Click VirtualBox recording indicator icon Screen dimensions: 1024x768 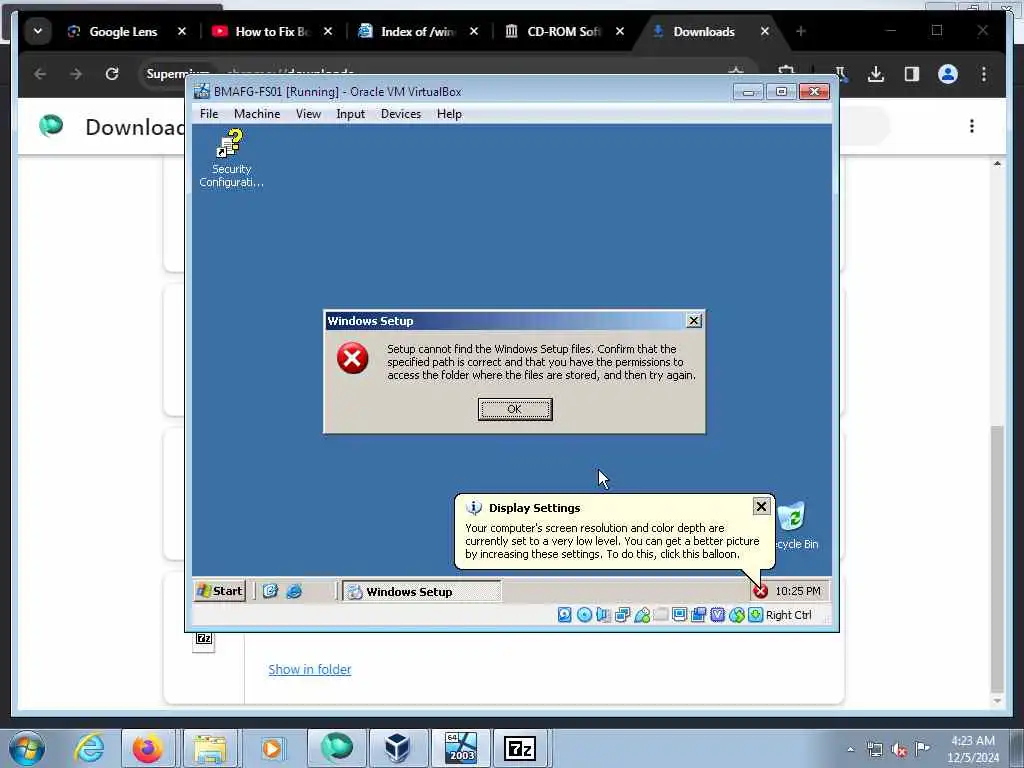(699, 615)
